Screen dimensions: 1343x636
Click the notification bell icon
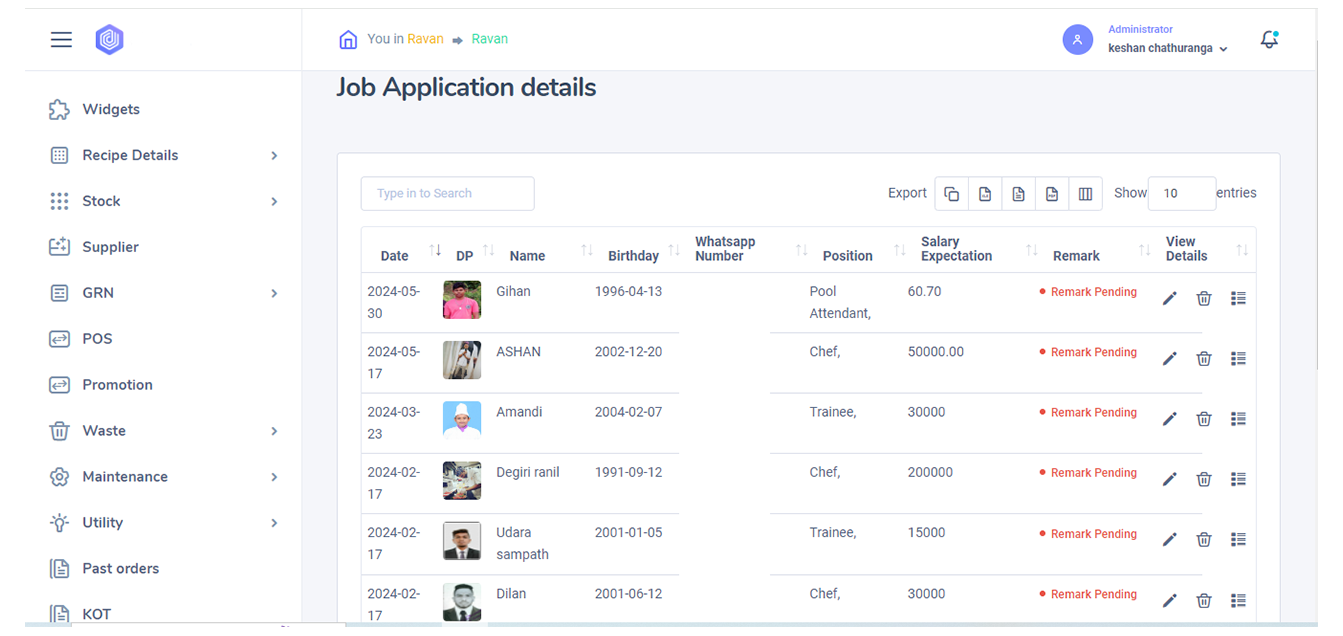tap(1269, 40)
